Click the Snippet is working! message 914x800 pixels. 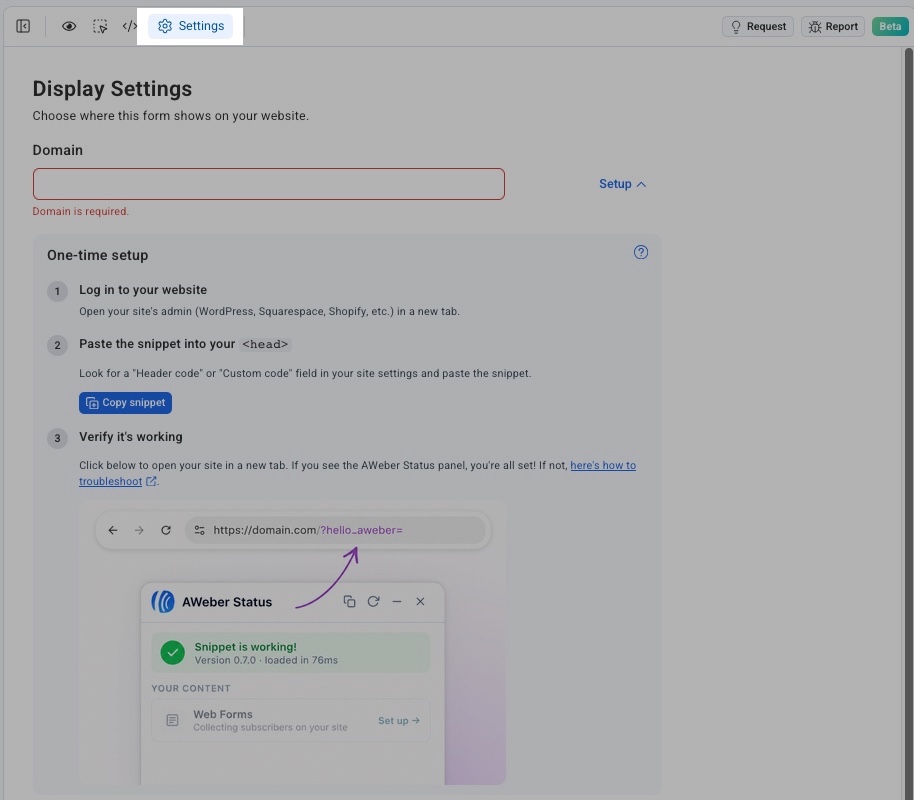point(245,647)
